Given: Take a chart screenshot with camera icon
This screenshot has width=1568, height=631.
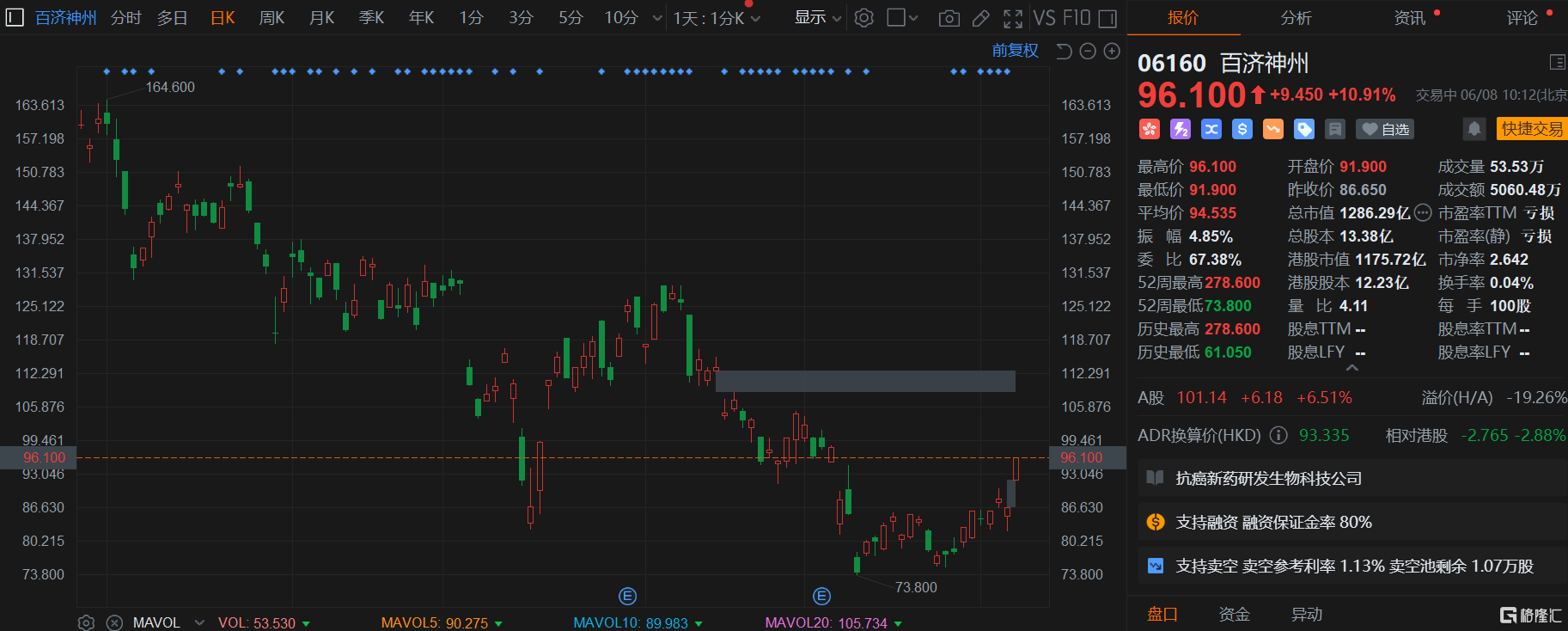Looking at the screenshot, I should [949, 18].
